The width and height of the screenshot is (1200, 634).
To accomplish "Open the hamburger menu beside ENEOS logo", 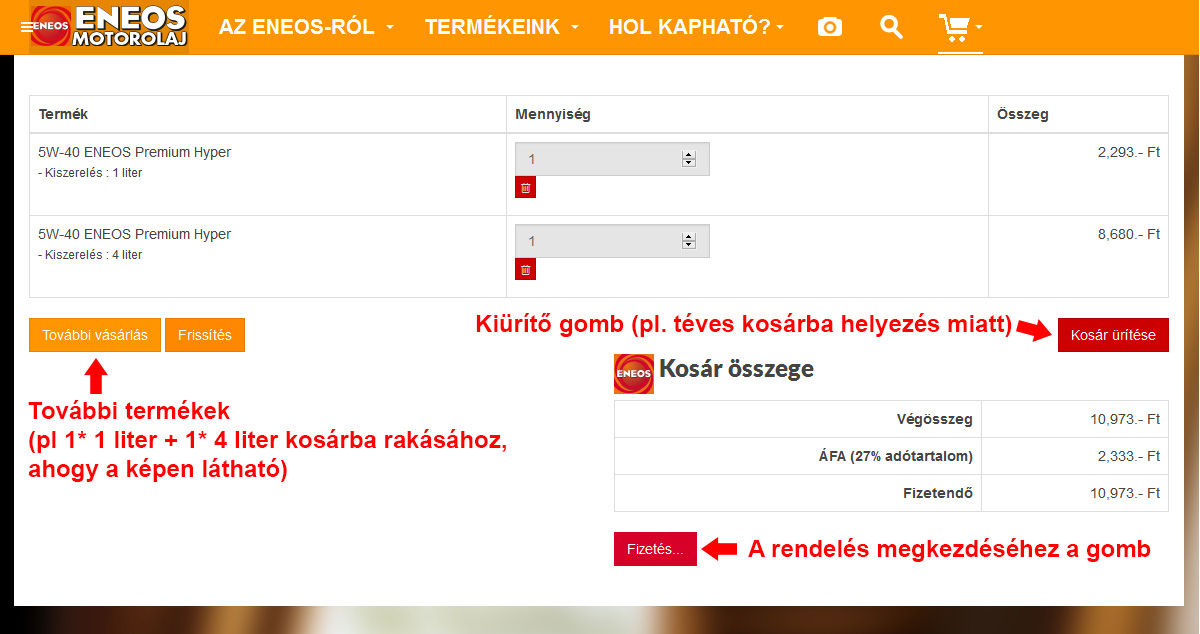I will click(26, 27).
